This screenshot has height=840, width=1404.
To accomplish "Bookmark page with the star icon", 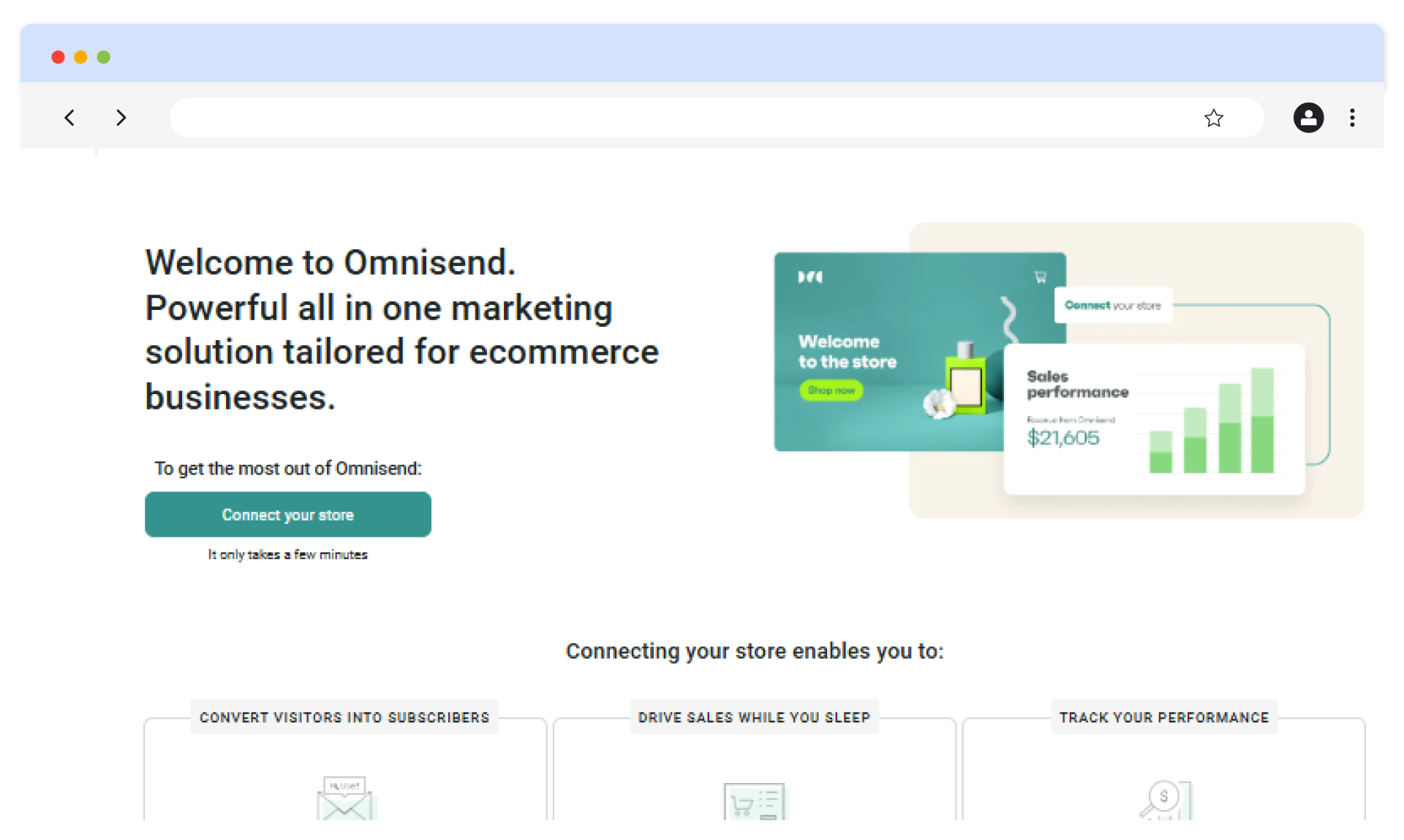I will [1213, 118].
